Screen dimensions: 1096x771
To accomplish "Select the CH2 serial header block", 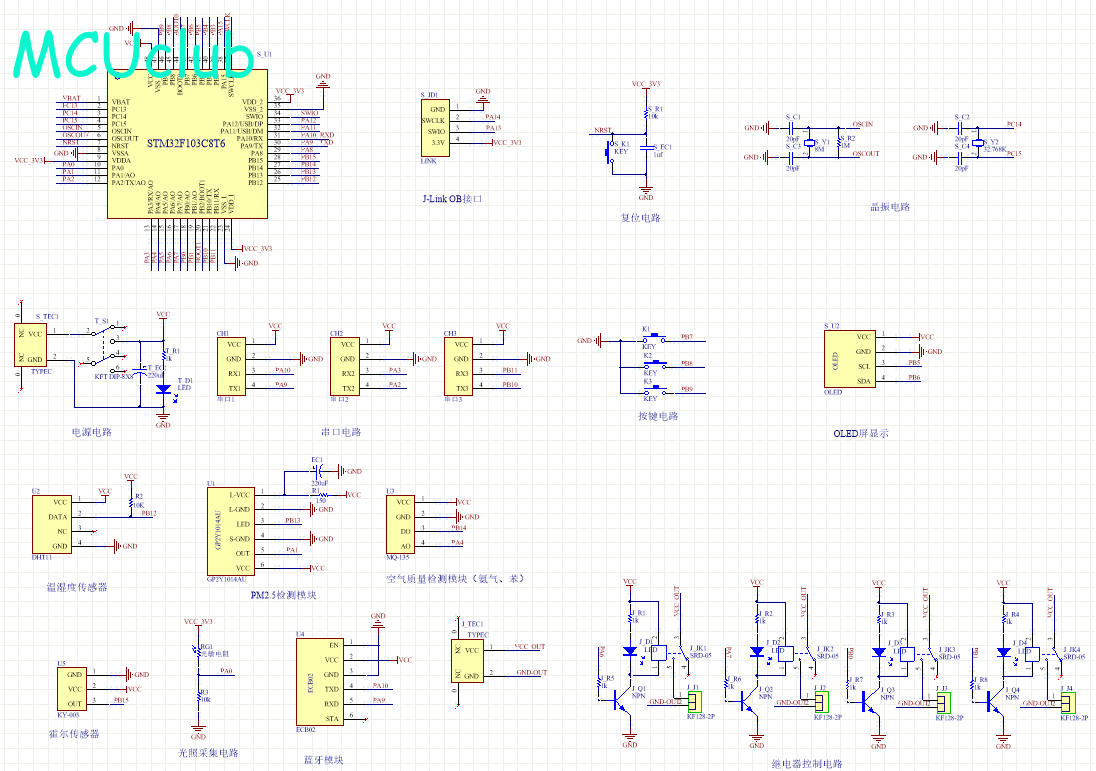I will tap(345, 367).
